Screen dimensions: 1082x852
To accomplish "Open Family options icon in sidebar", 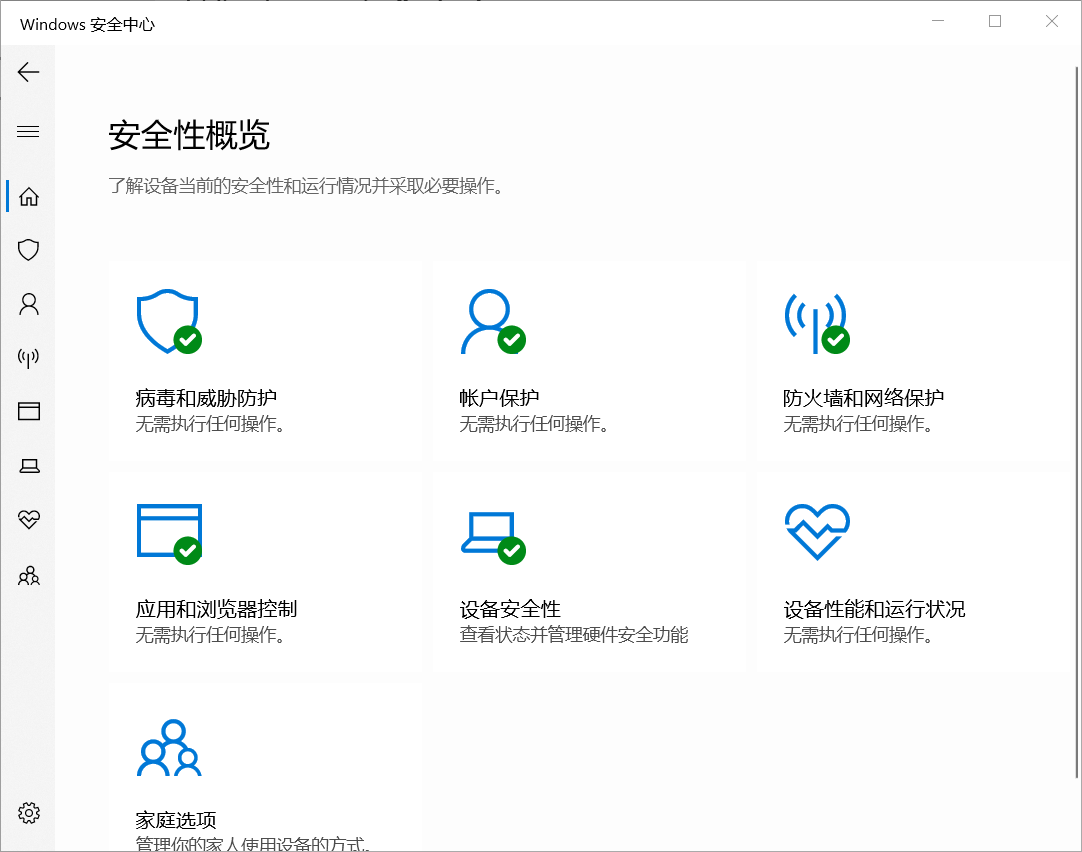I will point(28,575).
